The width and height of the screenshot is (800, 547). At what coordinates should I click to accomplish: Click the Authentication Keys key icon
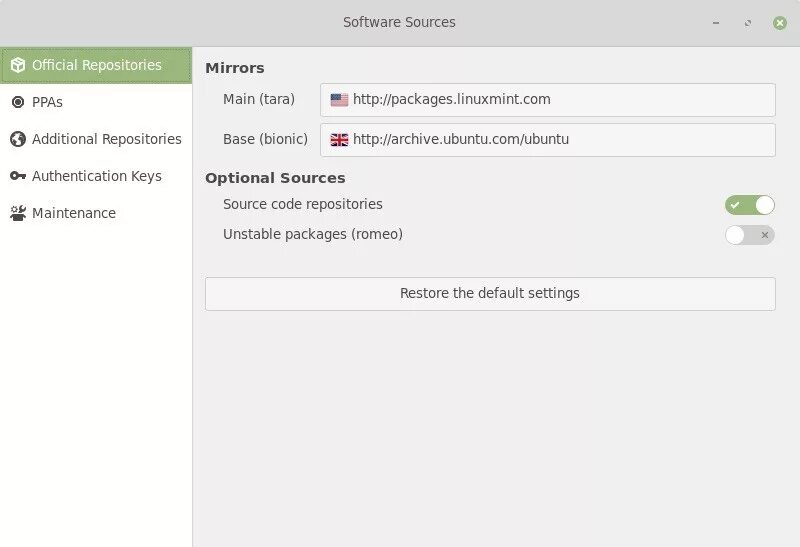17,176
